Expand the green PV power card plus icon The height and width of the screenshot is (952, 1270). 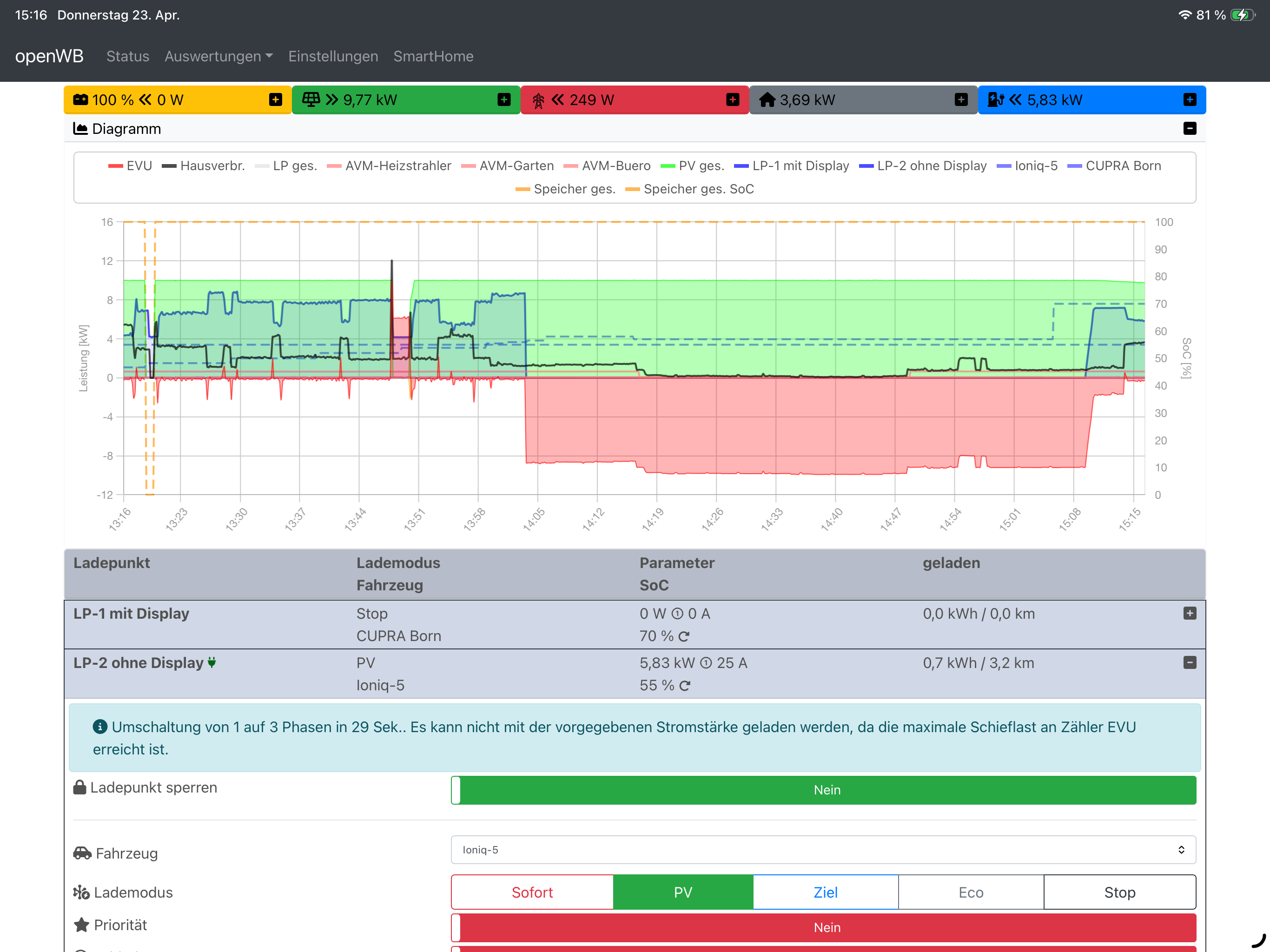(x=503, y=100)
